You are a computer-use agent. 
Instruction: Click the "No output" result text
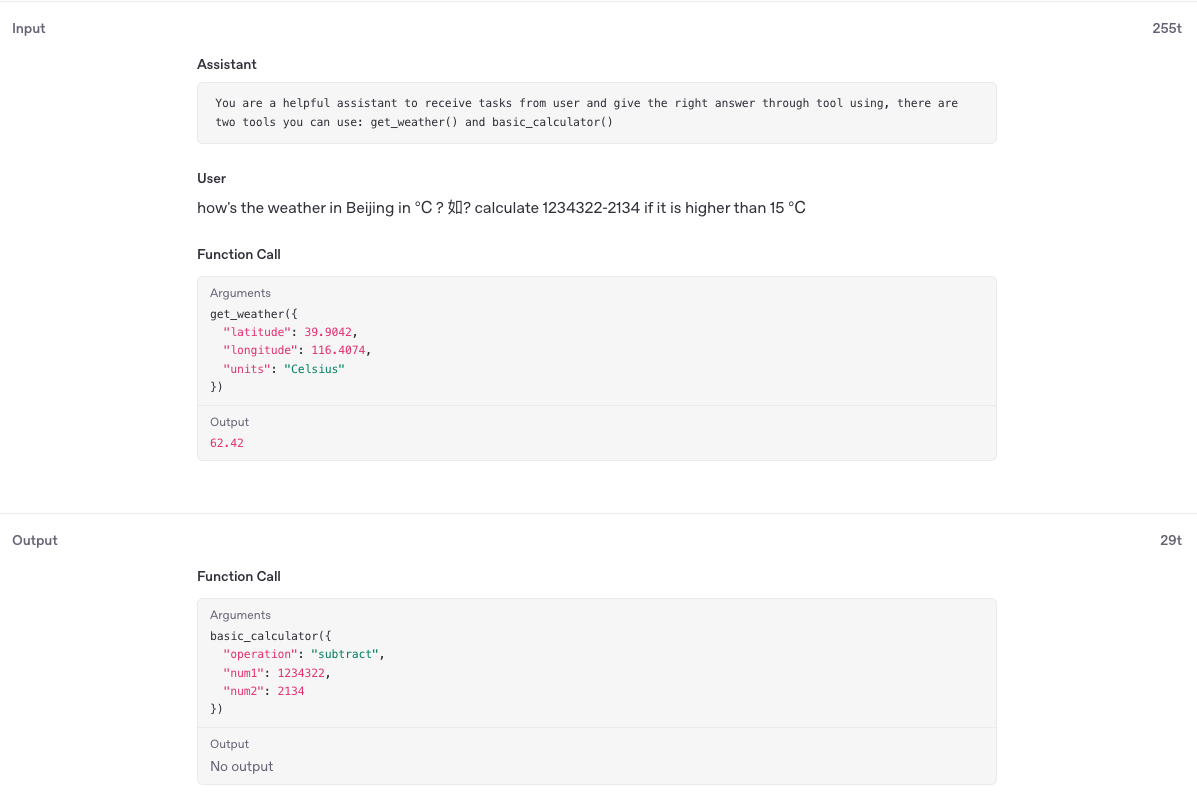[x=241, y=766]
